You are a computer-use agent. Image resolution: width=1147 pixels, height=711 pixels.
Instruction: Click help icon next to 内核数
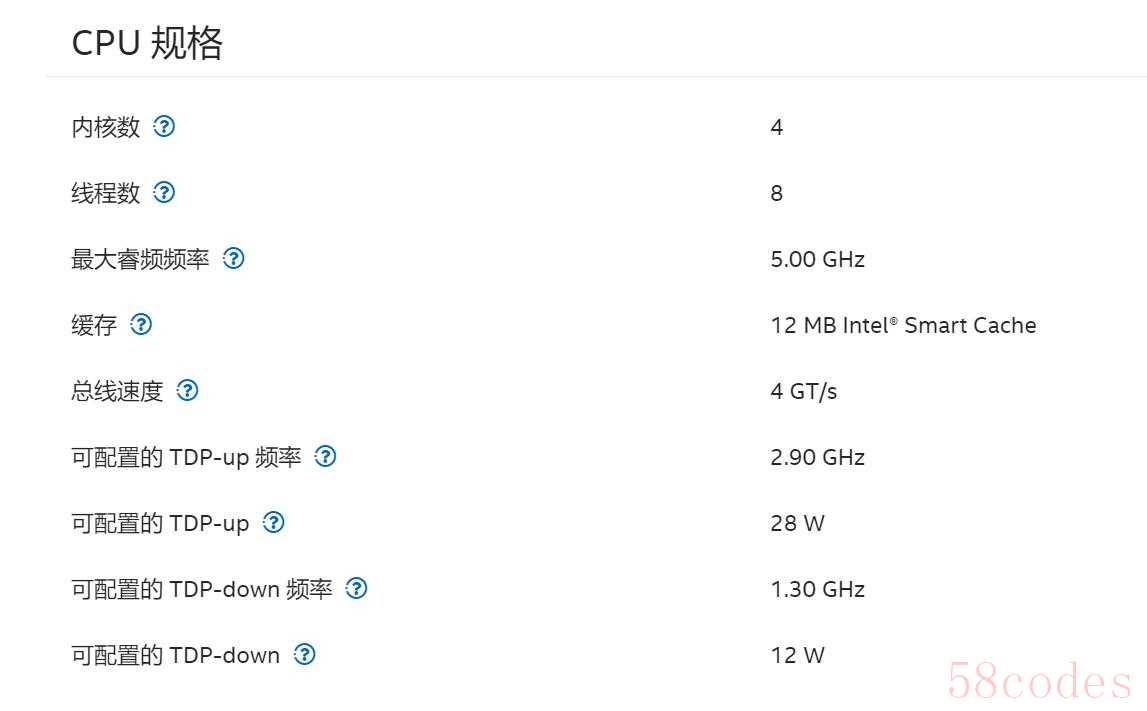[x=164, y=127]
